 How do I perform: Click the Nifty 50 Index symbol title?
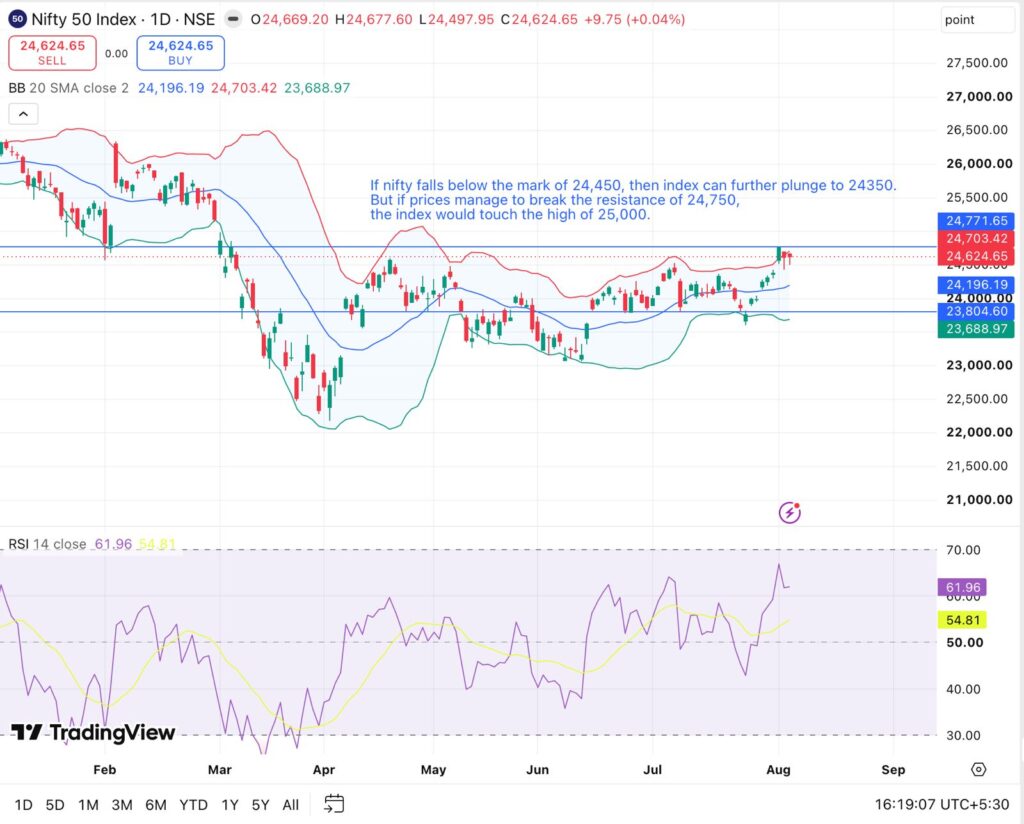coord(123,20)
